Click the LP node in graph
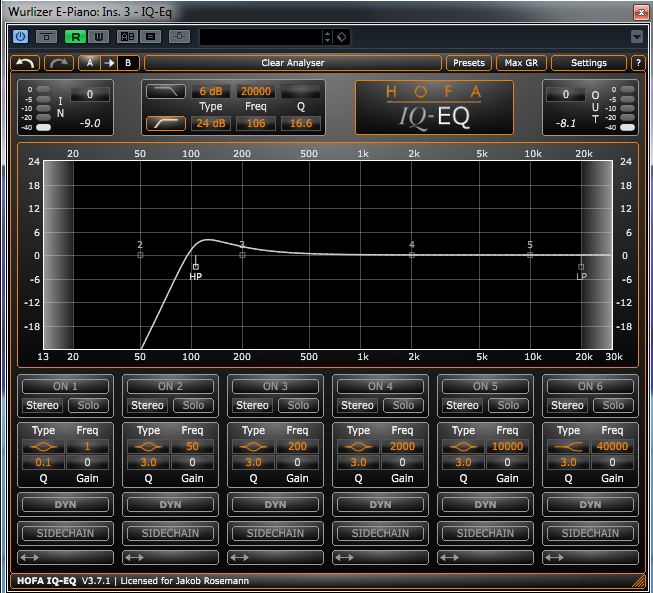This screenshot has width=653, height=593. tap(581, 267)
